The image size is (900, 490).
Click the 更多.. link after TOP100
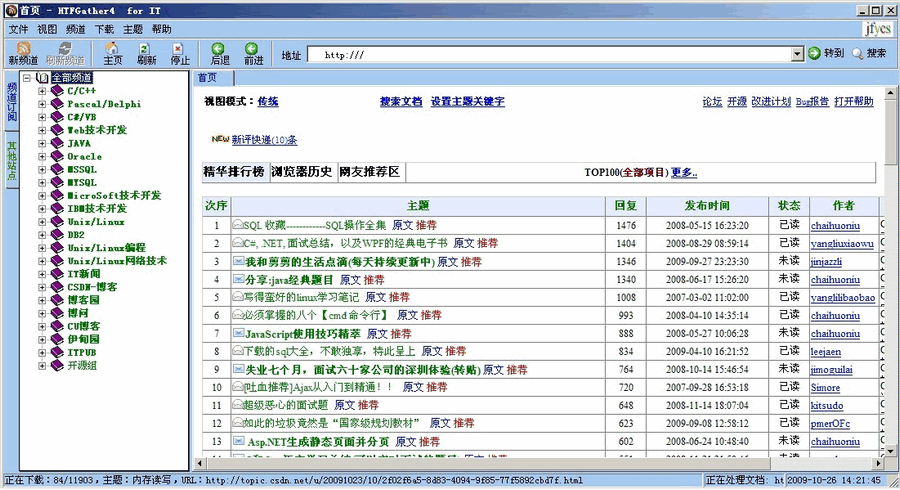pyautogui.click(x=684, y=172)
